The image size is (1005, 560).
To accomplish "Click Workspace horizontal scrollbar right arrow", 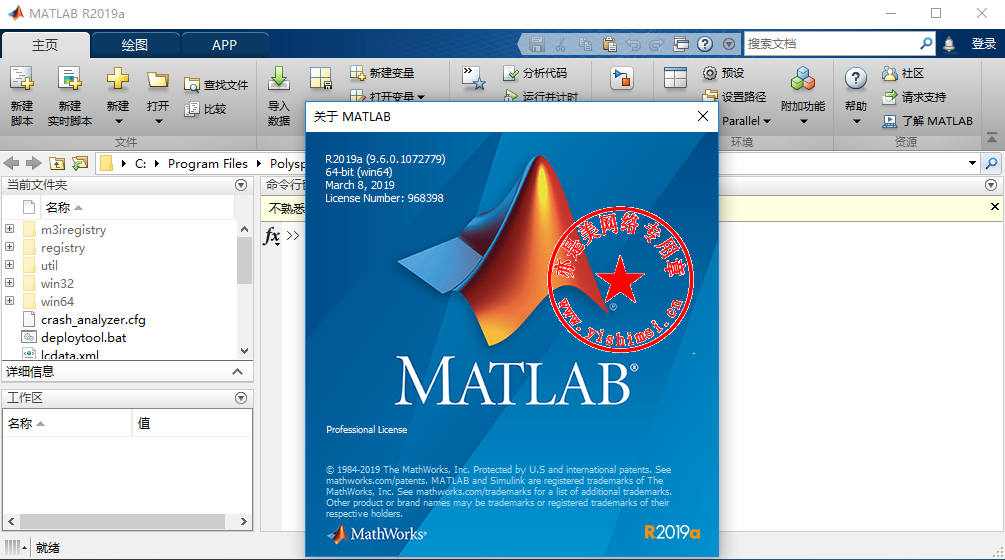I will click(244, 522).
